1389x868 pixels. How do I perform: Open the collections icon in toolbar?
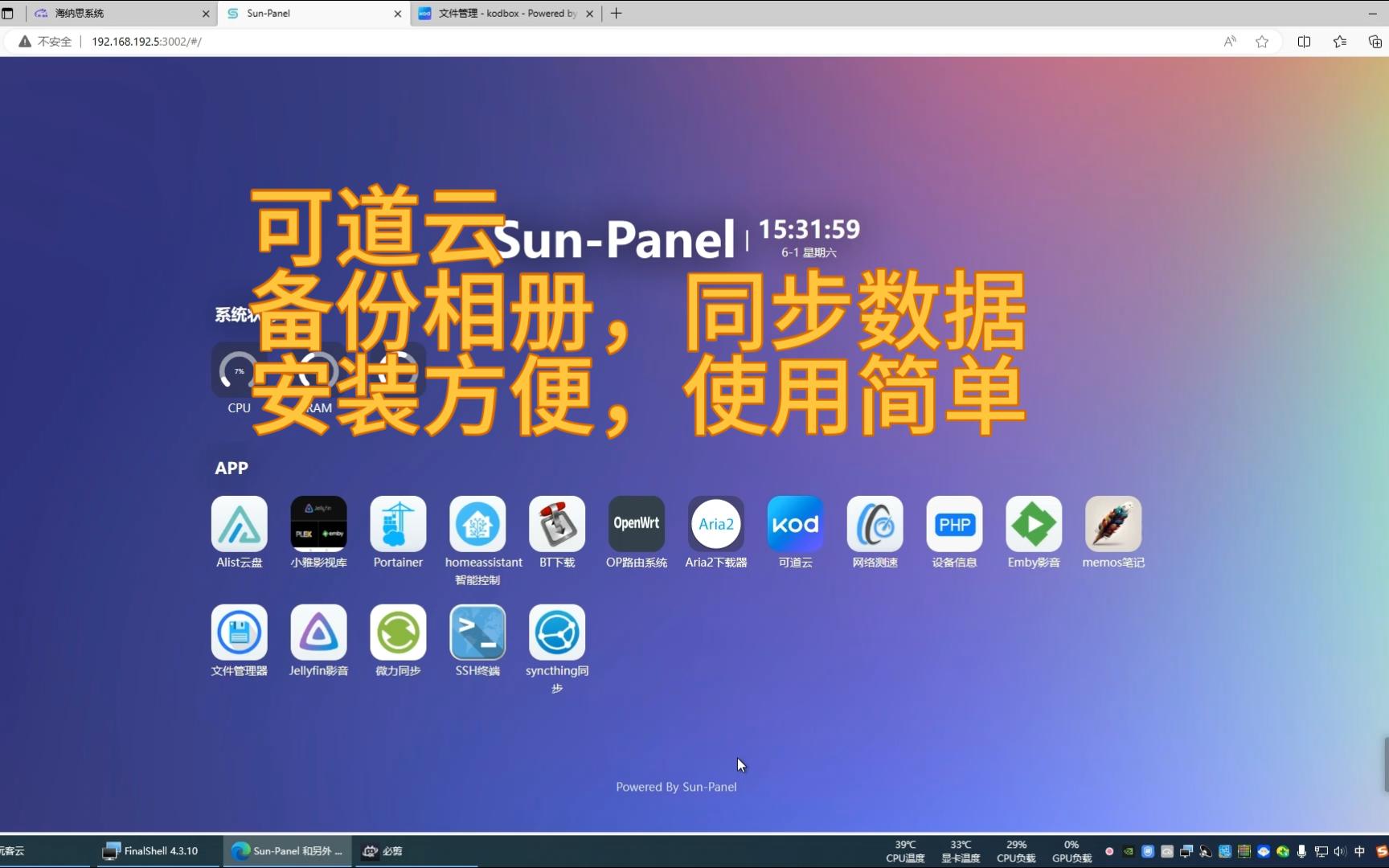click(1375, 42)
